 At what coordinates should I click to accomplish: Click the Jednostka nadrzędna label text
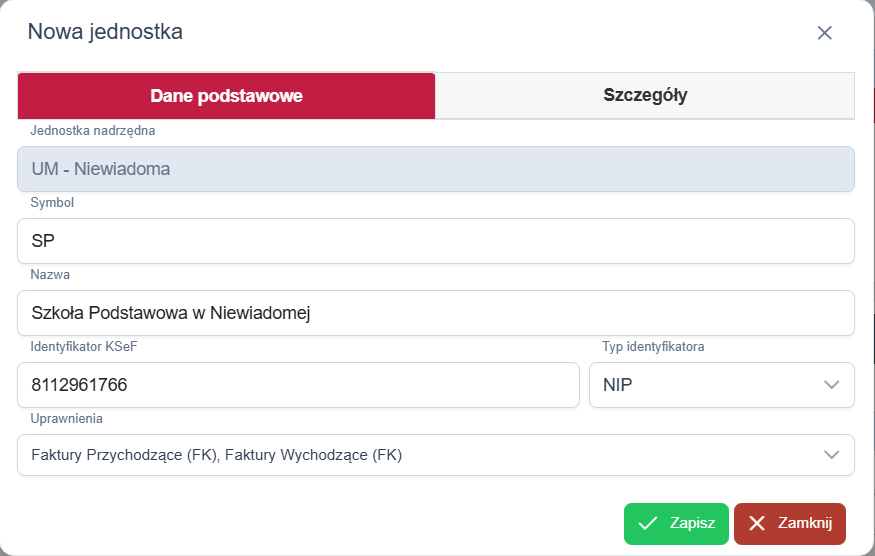93,130
